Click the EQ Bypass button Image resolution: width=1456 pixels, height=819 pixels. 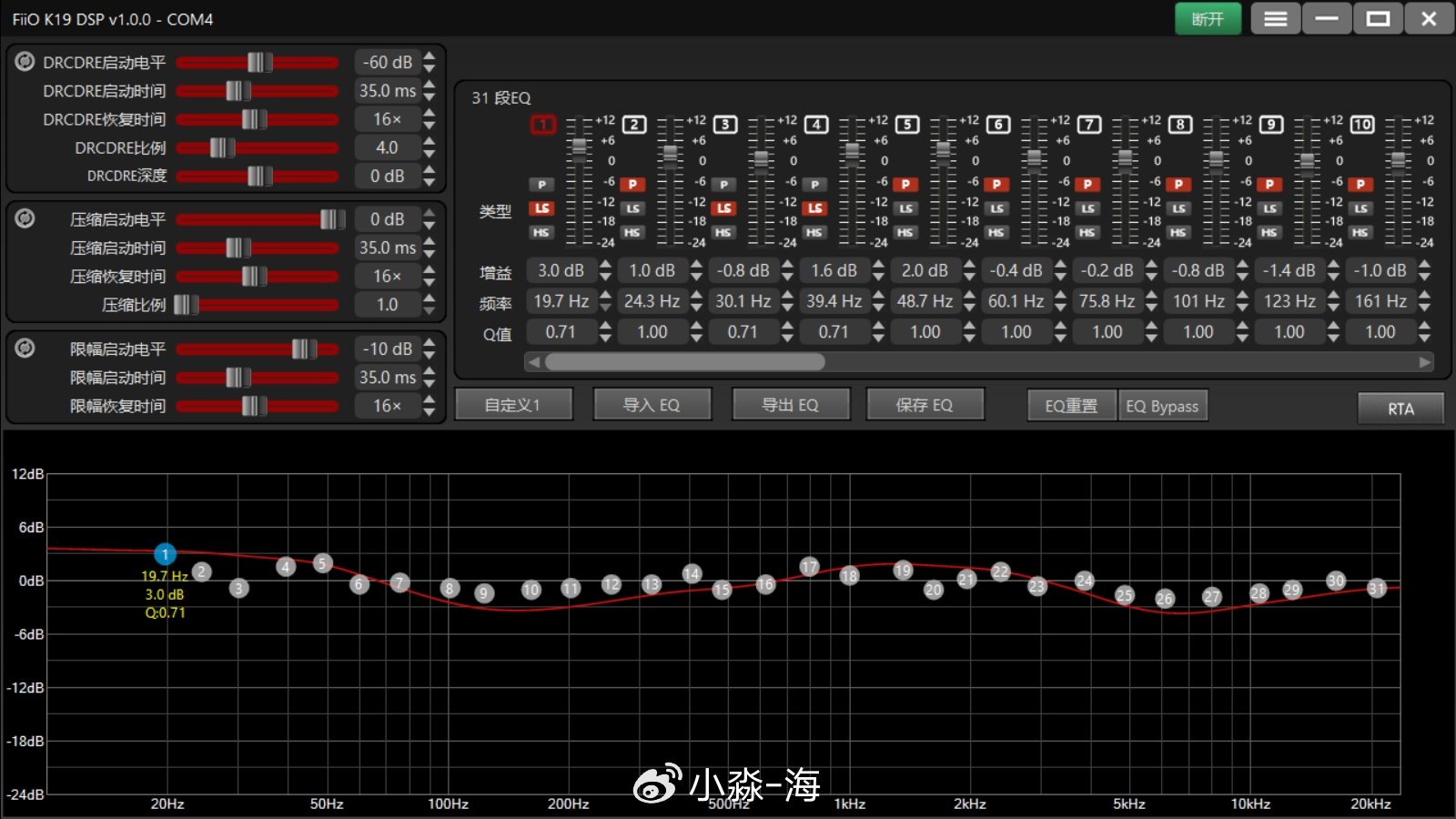(x=1162, y=406)
